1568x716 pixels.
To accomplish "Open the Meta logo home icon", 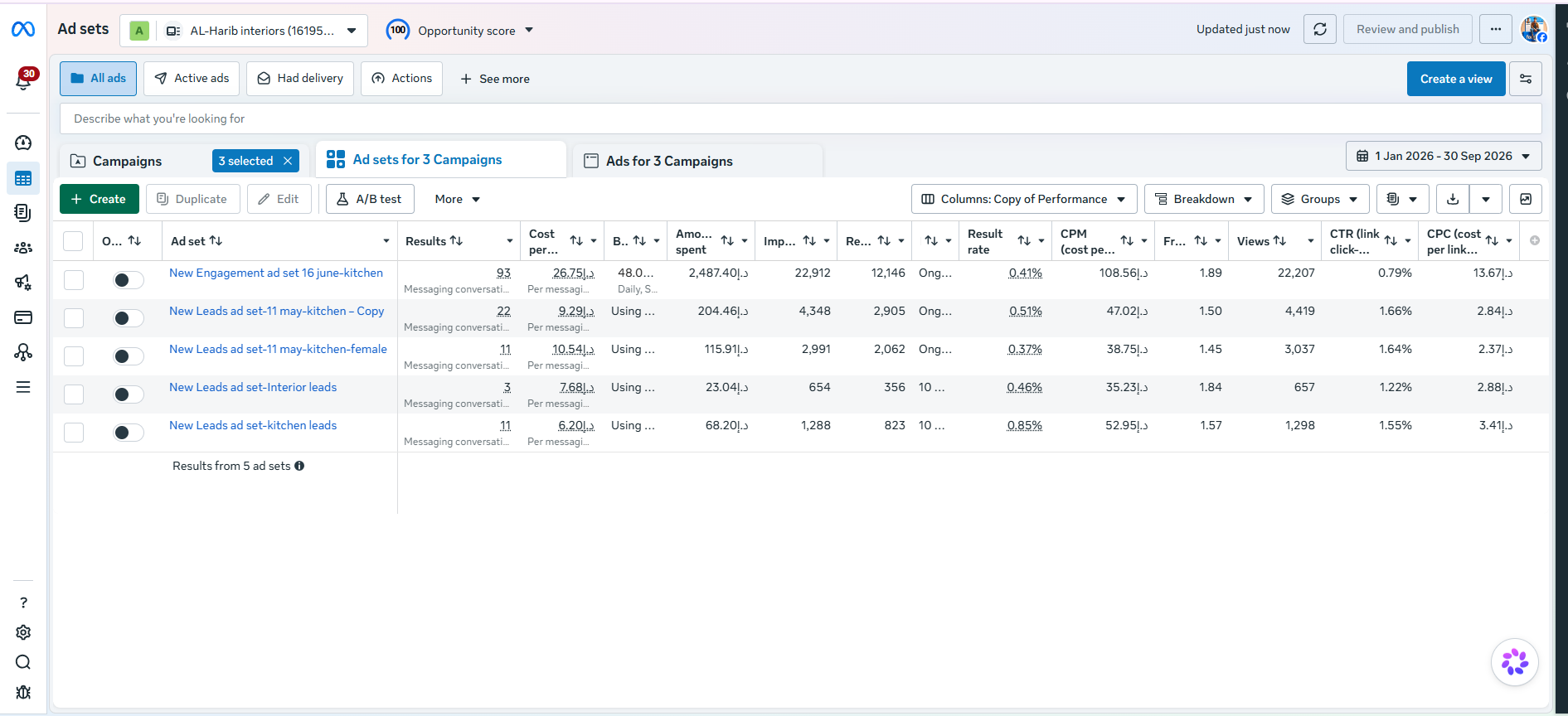I will (23, 30).
